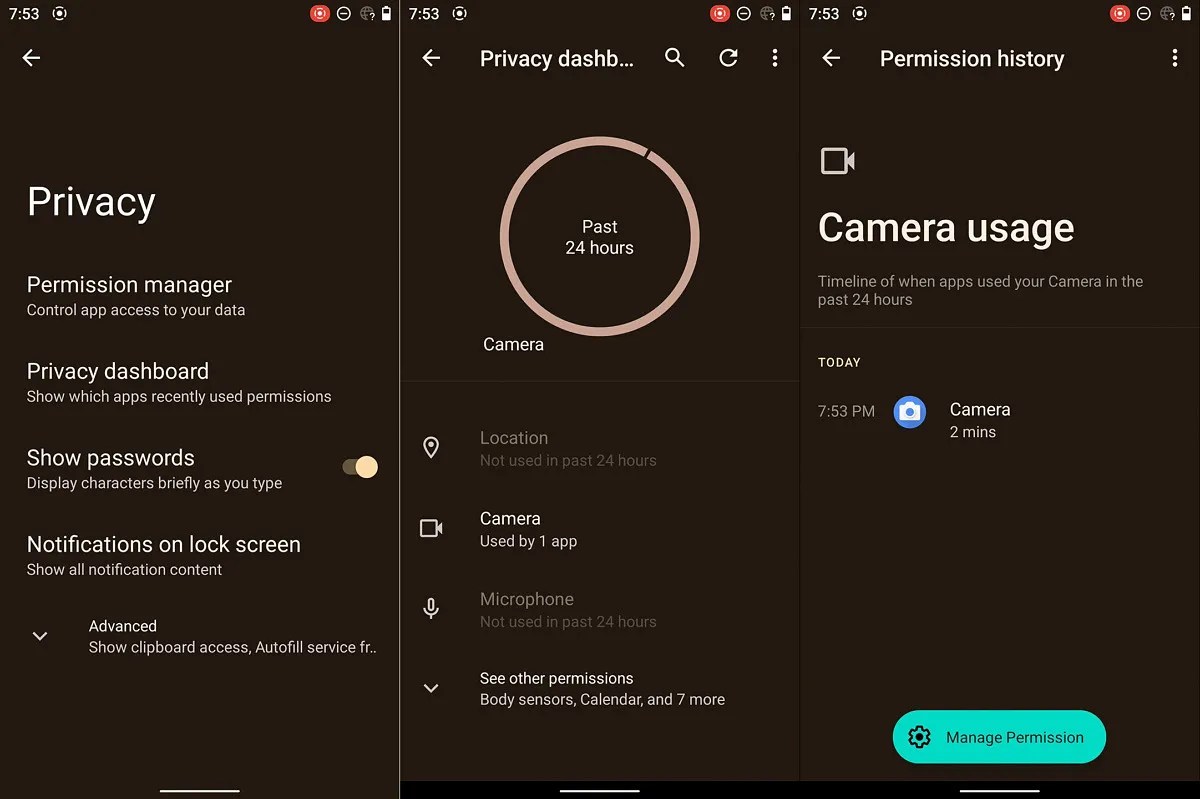Open Permission history overflow menu

(1176, 58)
